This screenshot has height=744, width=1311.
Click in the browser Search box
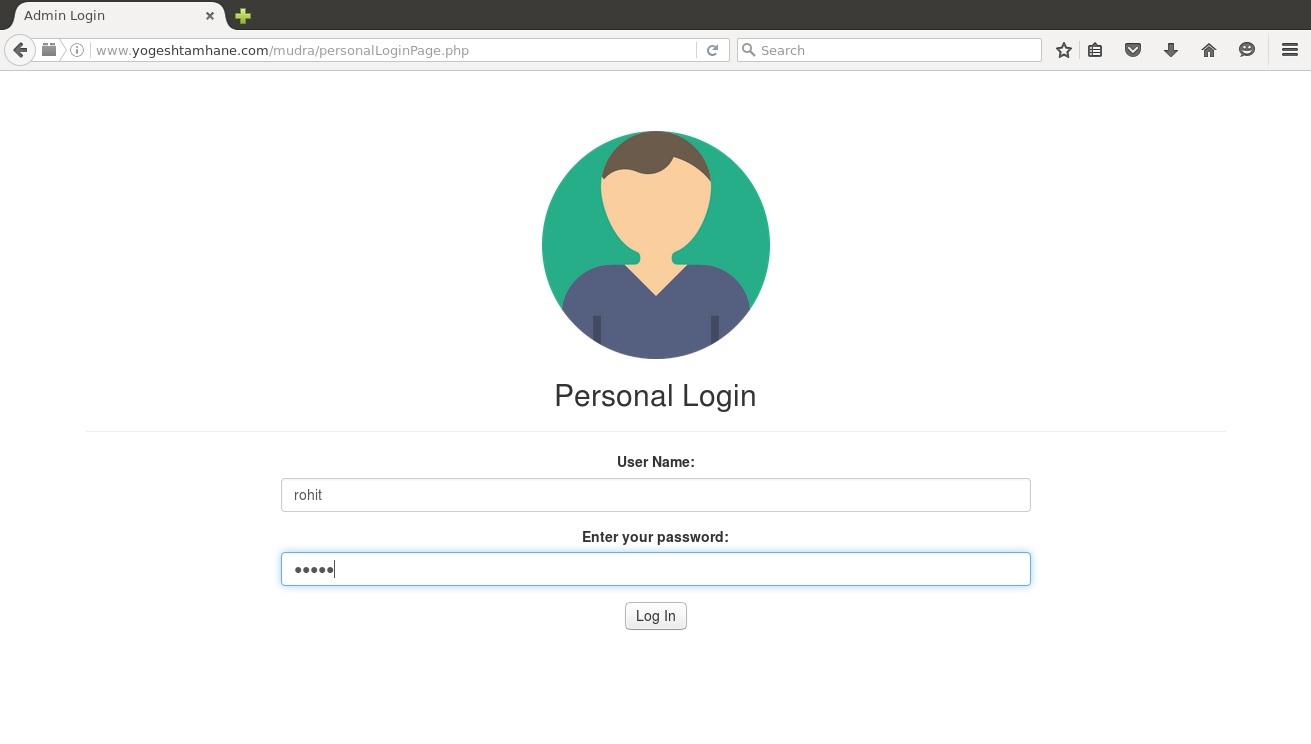889,50
